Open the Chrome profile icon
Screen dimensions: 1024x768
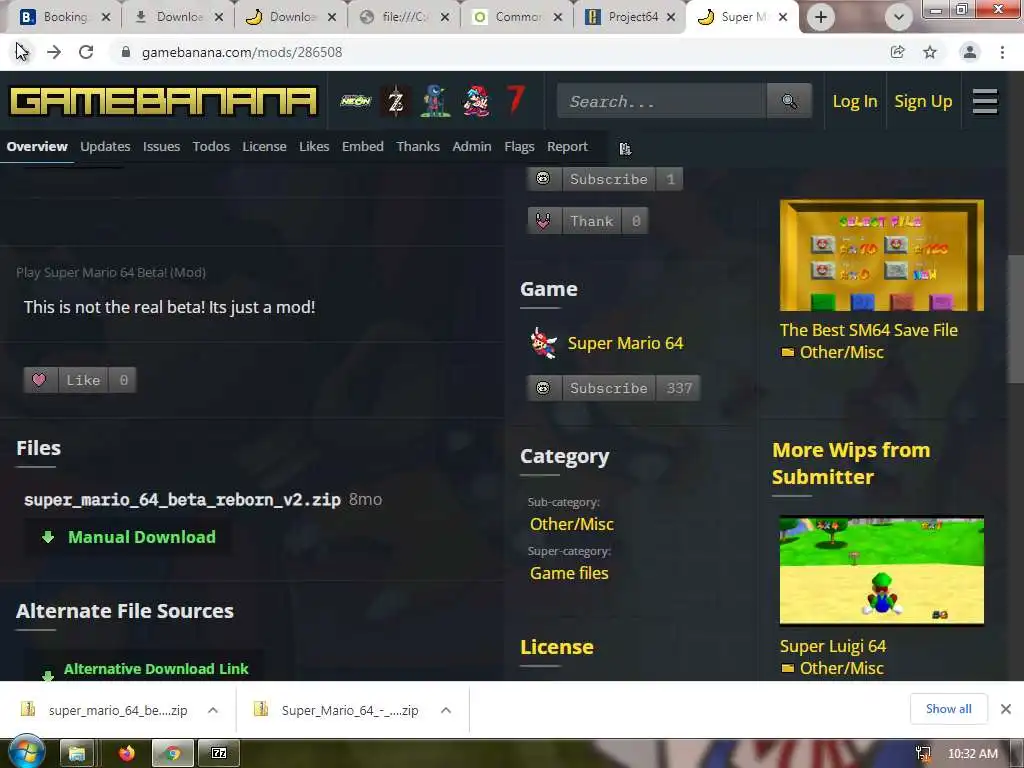(x=970, y=52)
